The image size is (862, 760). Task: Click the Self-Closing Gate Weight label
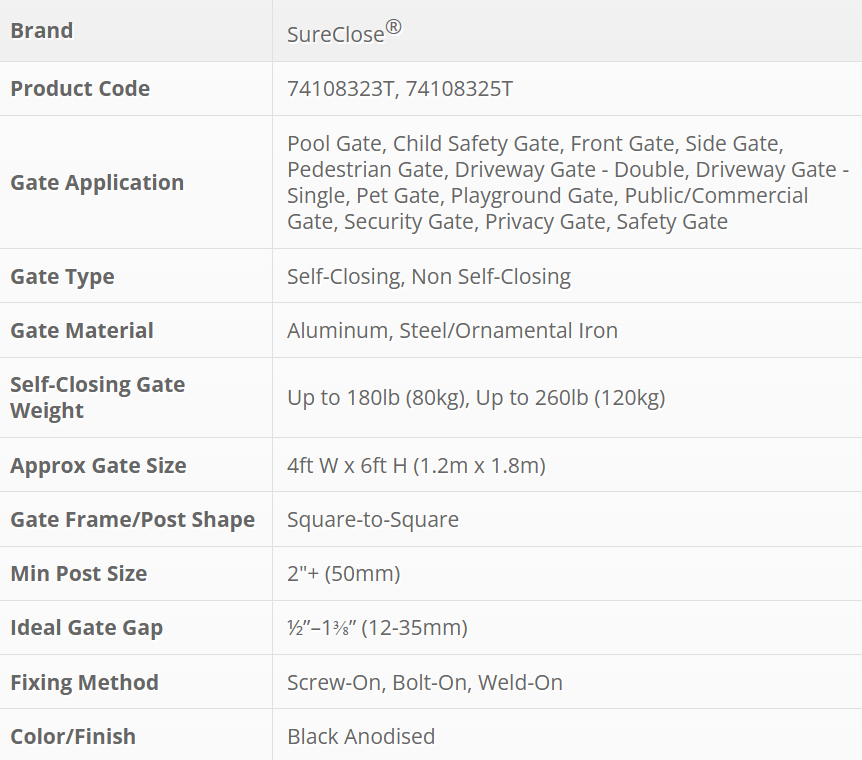(97, 398)
